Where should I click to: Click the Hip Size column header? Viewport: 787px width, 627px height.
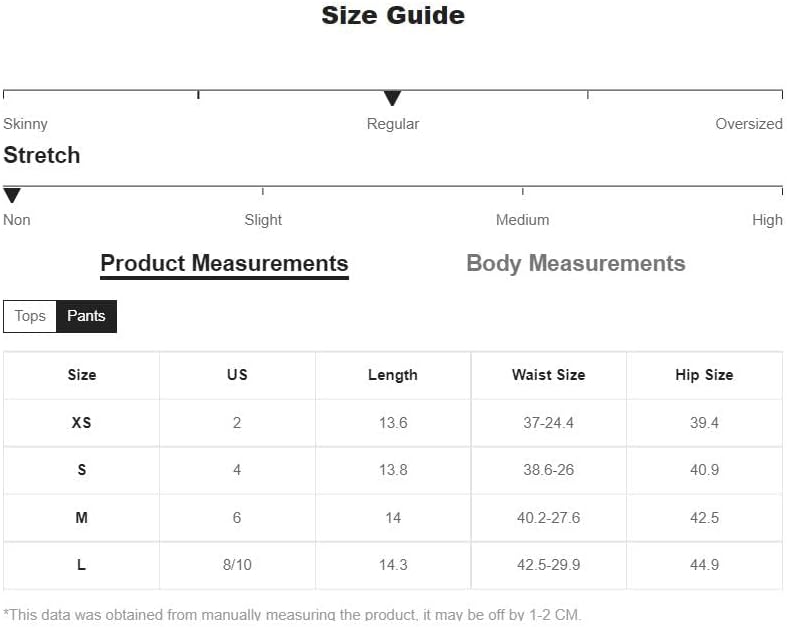point(704,375)
